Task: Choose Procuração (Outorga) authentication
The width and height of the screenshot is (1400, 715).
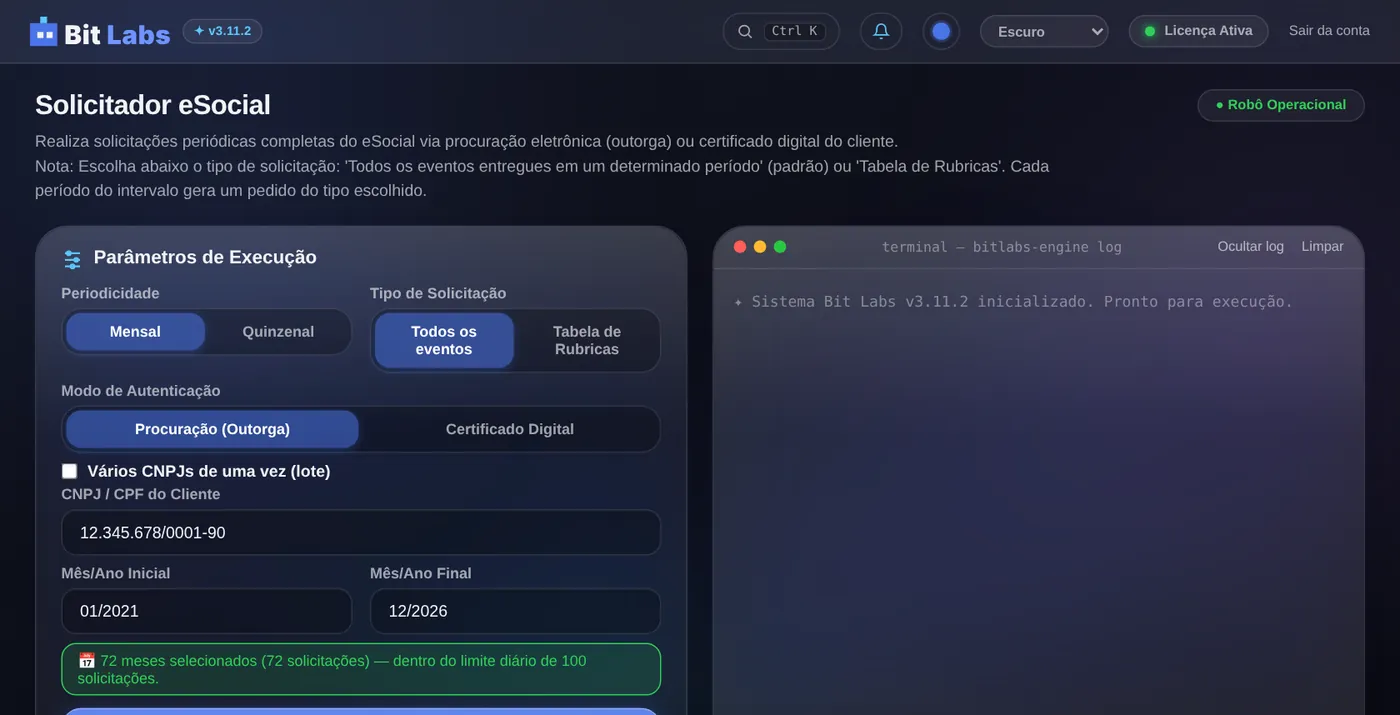Action: 212,429
